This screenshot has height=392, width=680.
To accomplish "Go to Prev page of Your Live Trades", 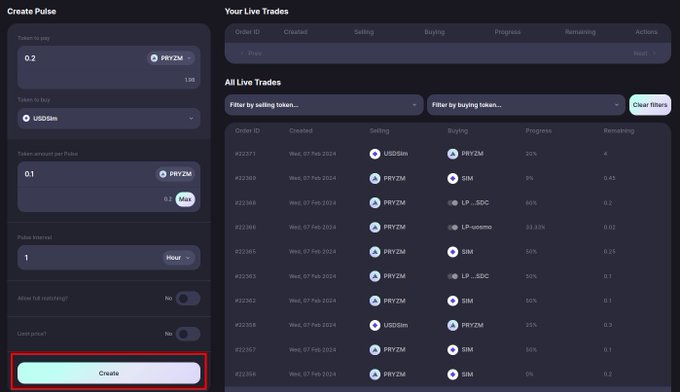I will (x=251, y=53).
